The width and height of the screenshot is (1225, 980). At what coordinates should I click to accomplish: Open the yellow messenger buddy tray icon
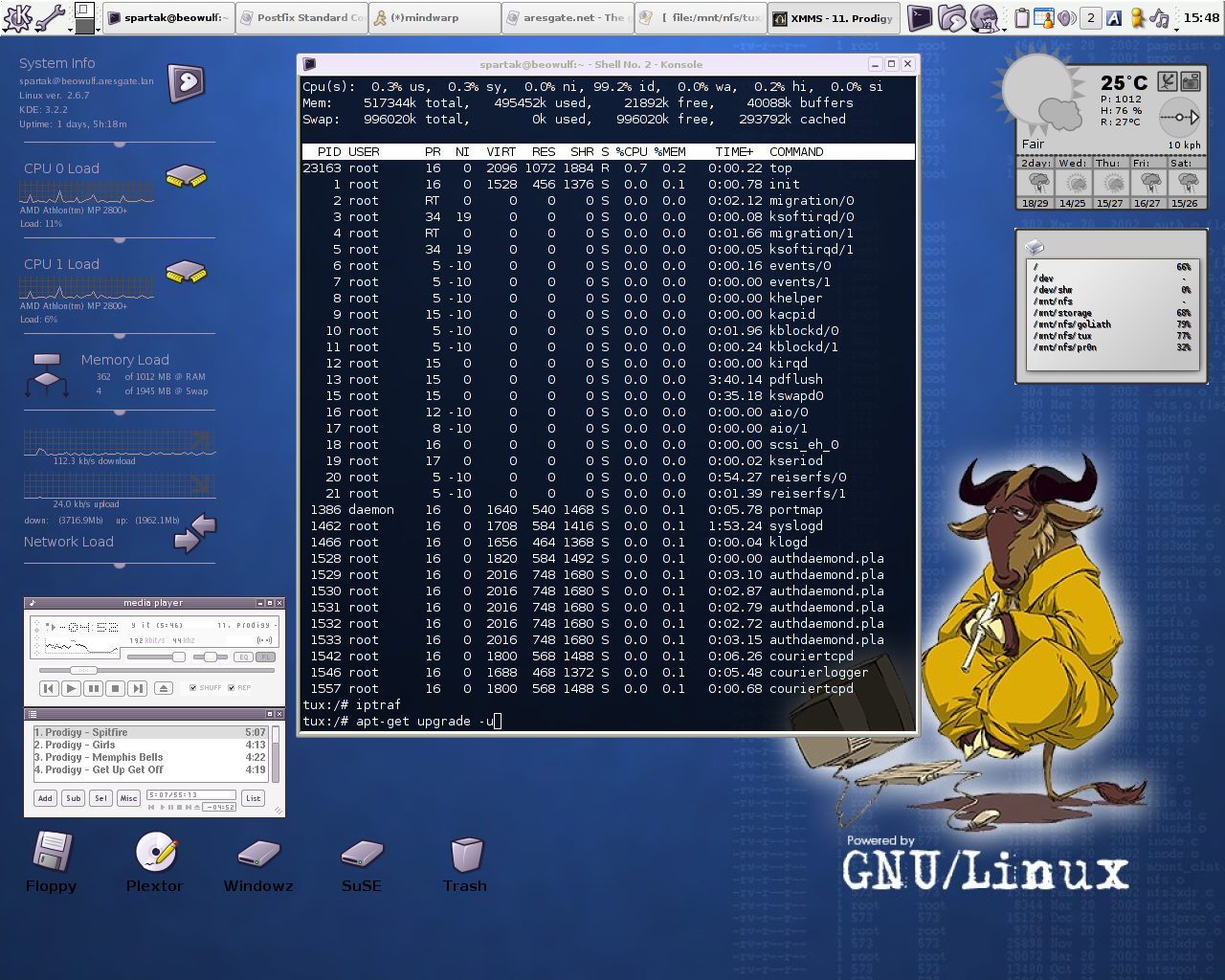pos(1137,17)
